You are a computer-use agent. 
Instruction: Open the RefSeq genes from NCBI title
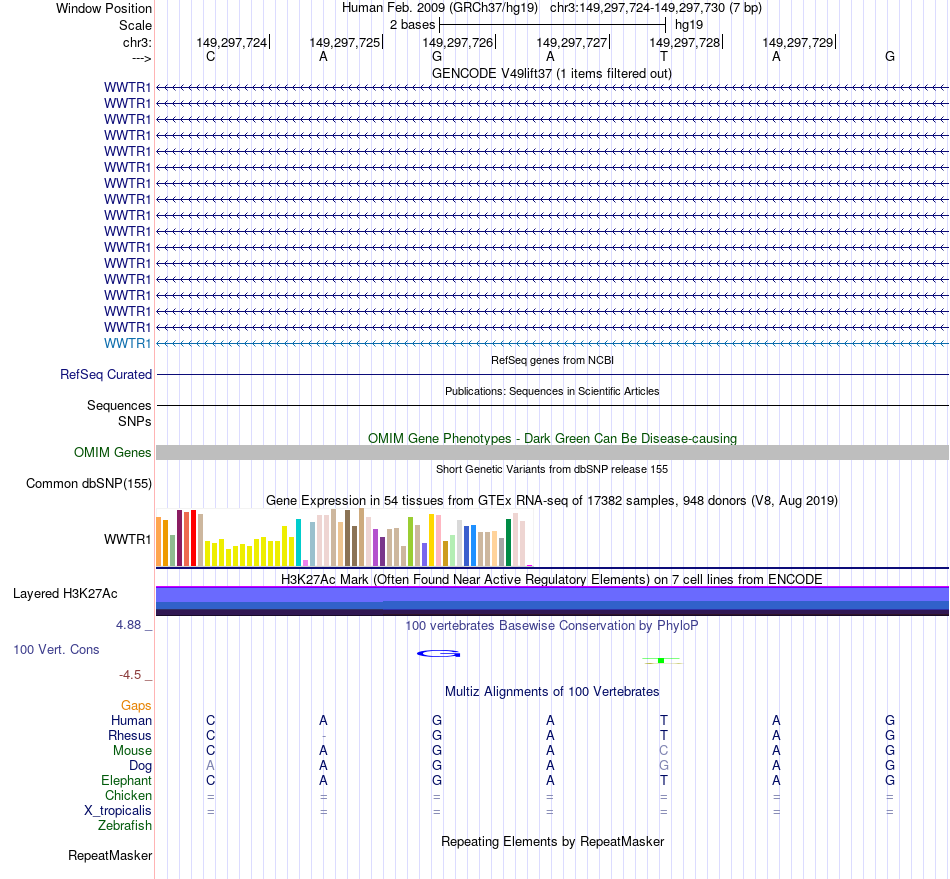click(552, 360)
